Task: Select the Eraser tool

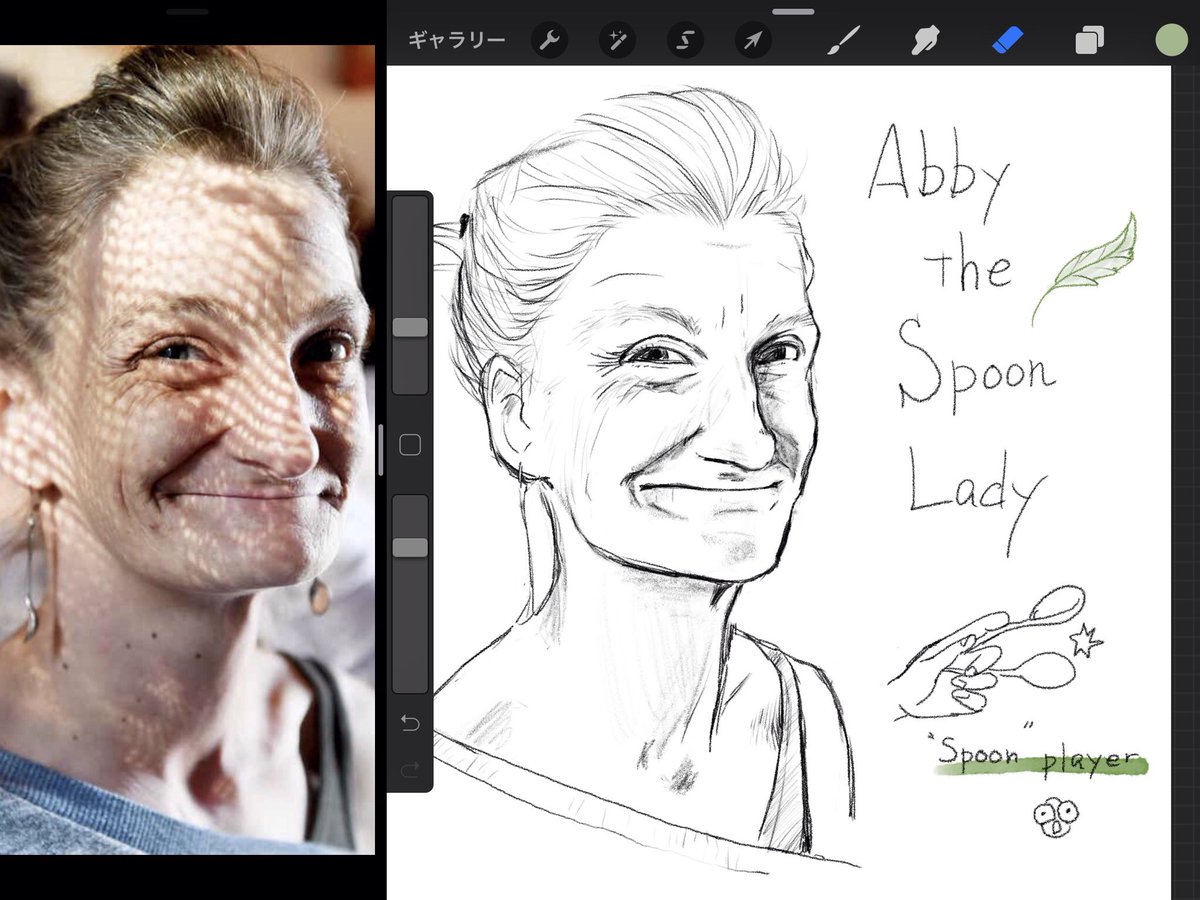Action: 1008,41
